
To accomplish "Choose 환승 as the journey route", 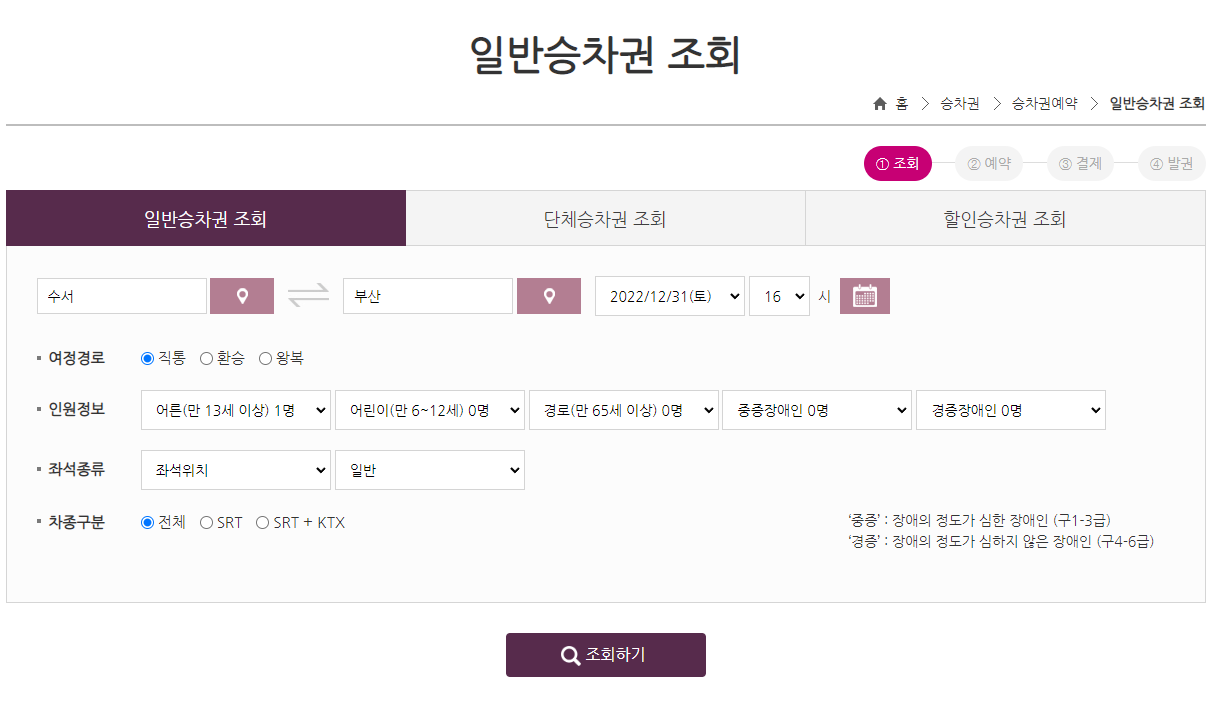I will (x=207, y=357).
